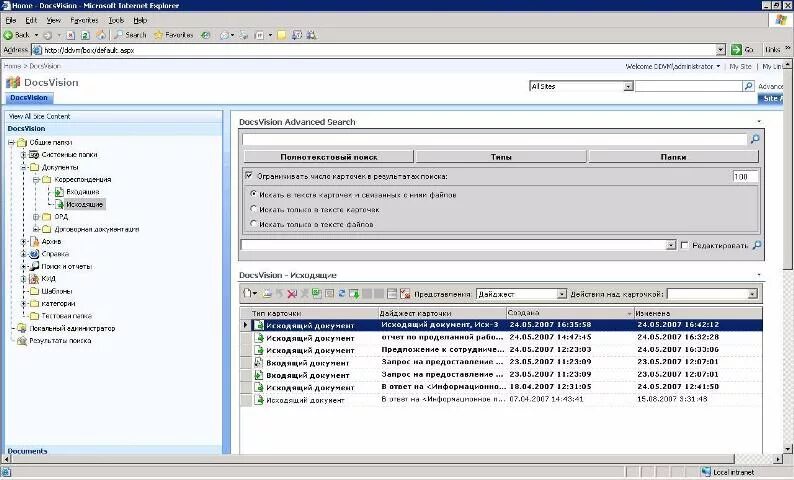This screenshot has height=480, width=794.
Task: Click Полнотекстовый поиск button
Action: click(x=329, y=157)
